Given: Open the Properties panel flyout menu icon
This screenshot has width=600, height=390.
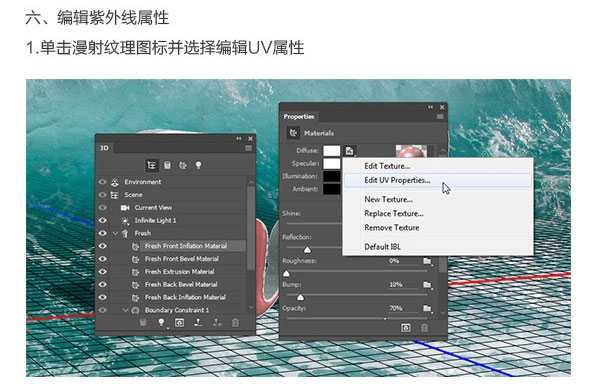Looking at the screenshot, I should pyautogui.click(x=440, y=116).
